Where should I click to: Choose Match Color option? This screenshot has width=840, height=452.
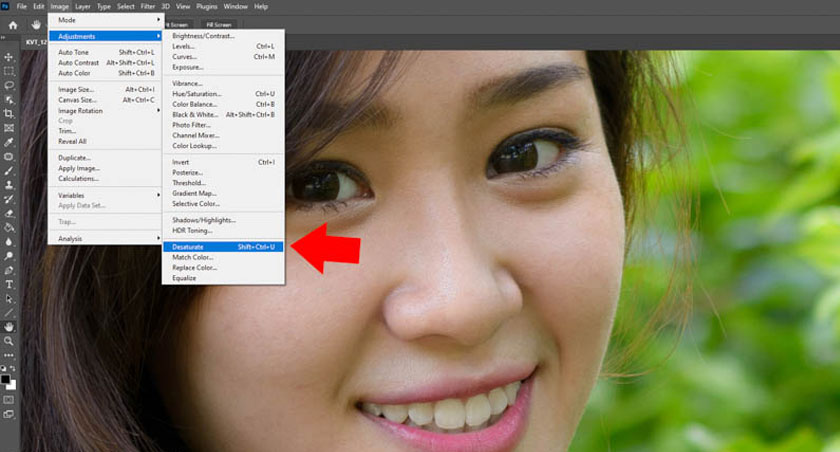223,257
